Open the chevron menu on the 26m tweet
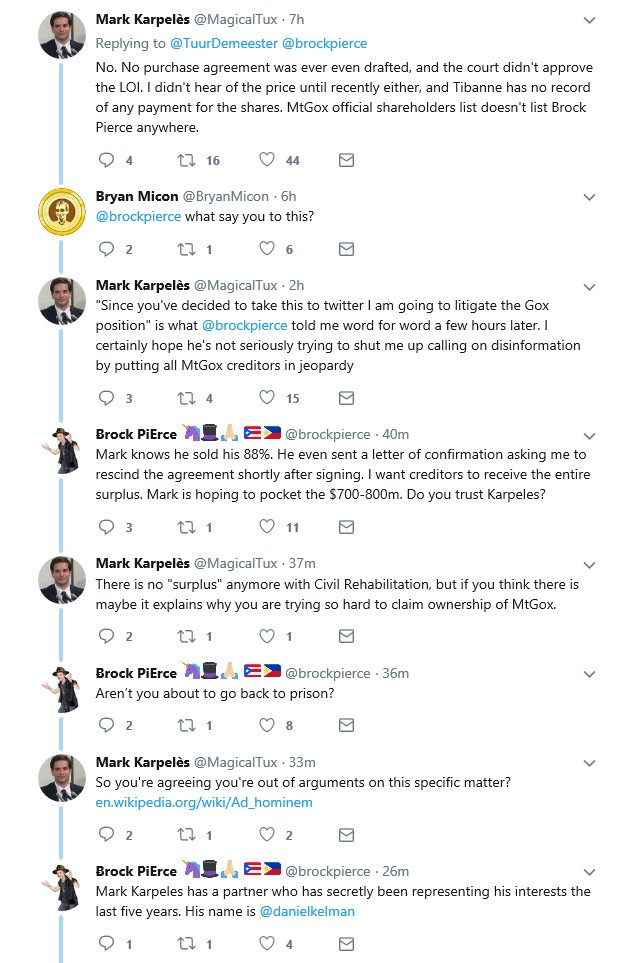This screenshot has width=631, height=963. [x=589, y=872]
